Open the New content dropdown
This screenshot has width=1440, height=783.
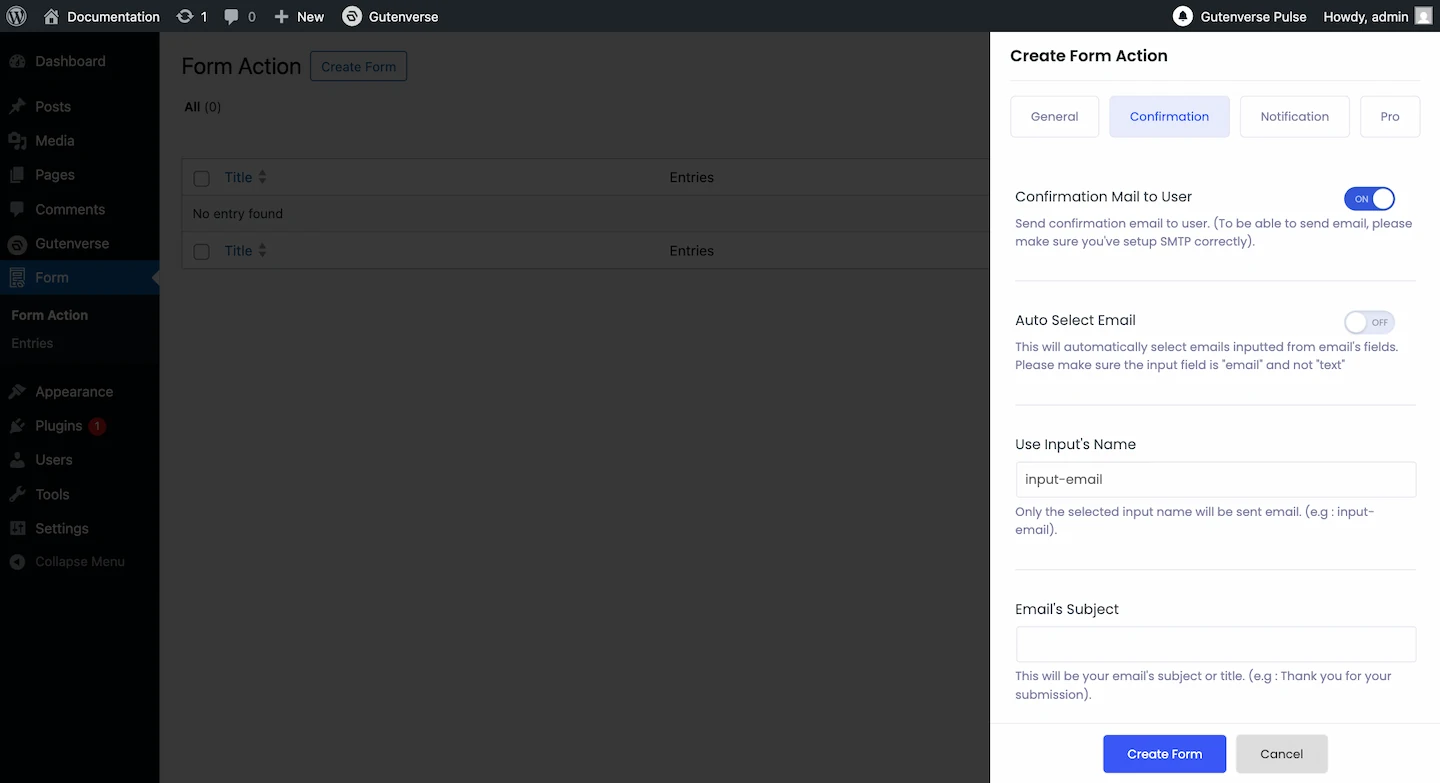[x=299, y=16]
